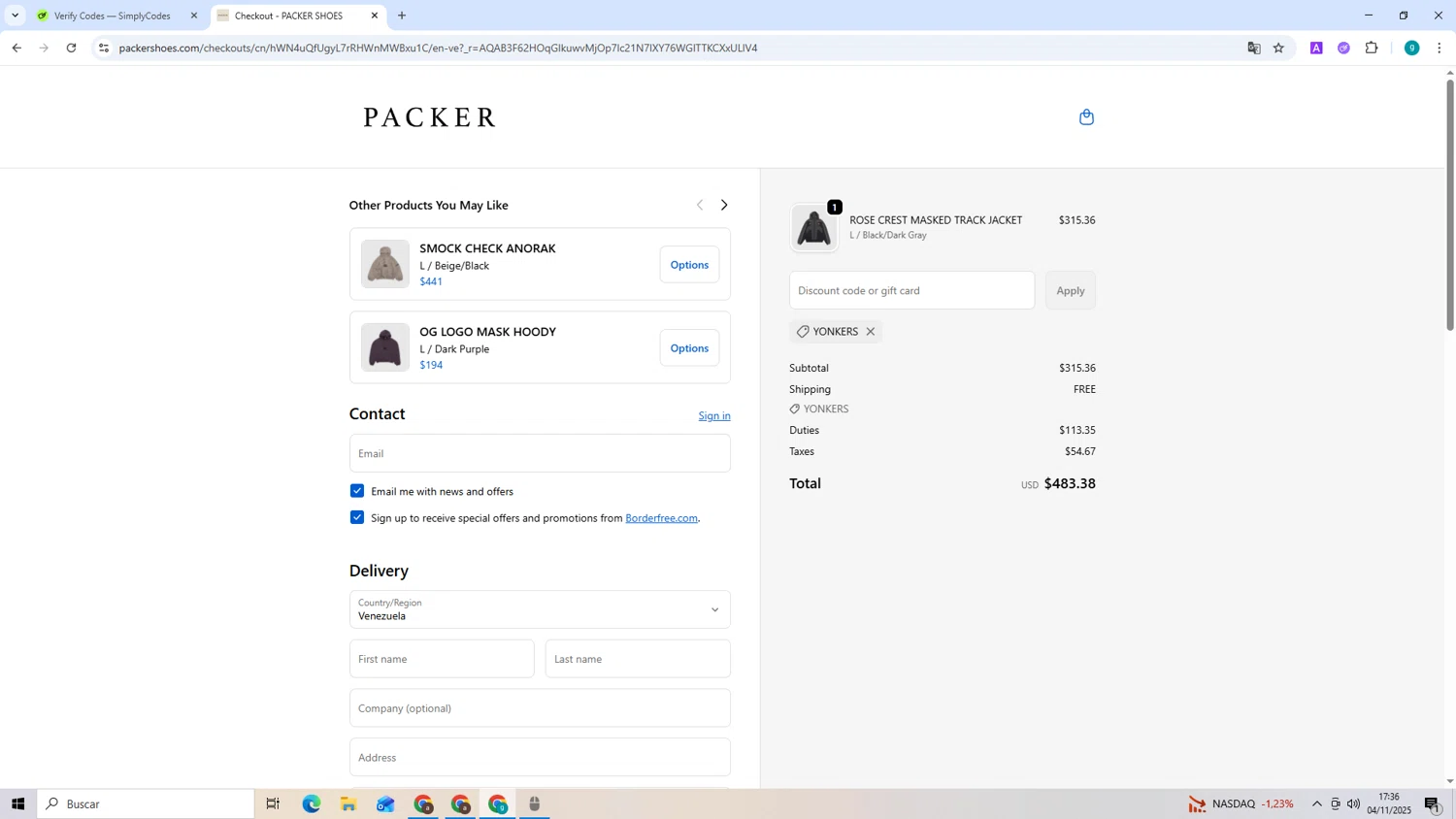Close the Verify Codes SimplyCodes tab

(x=194, y=16)
